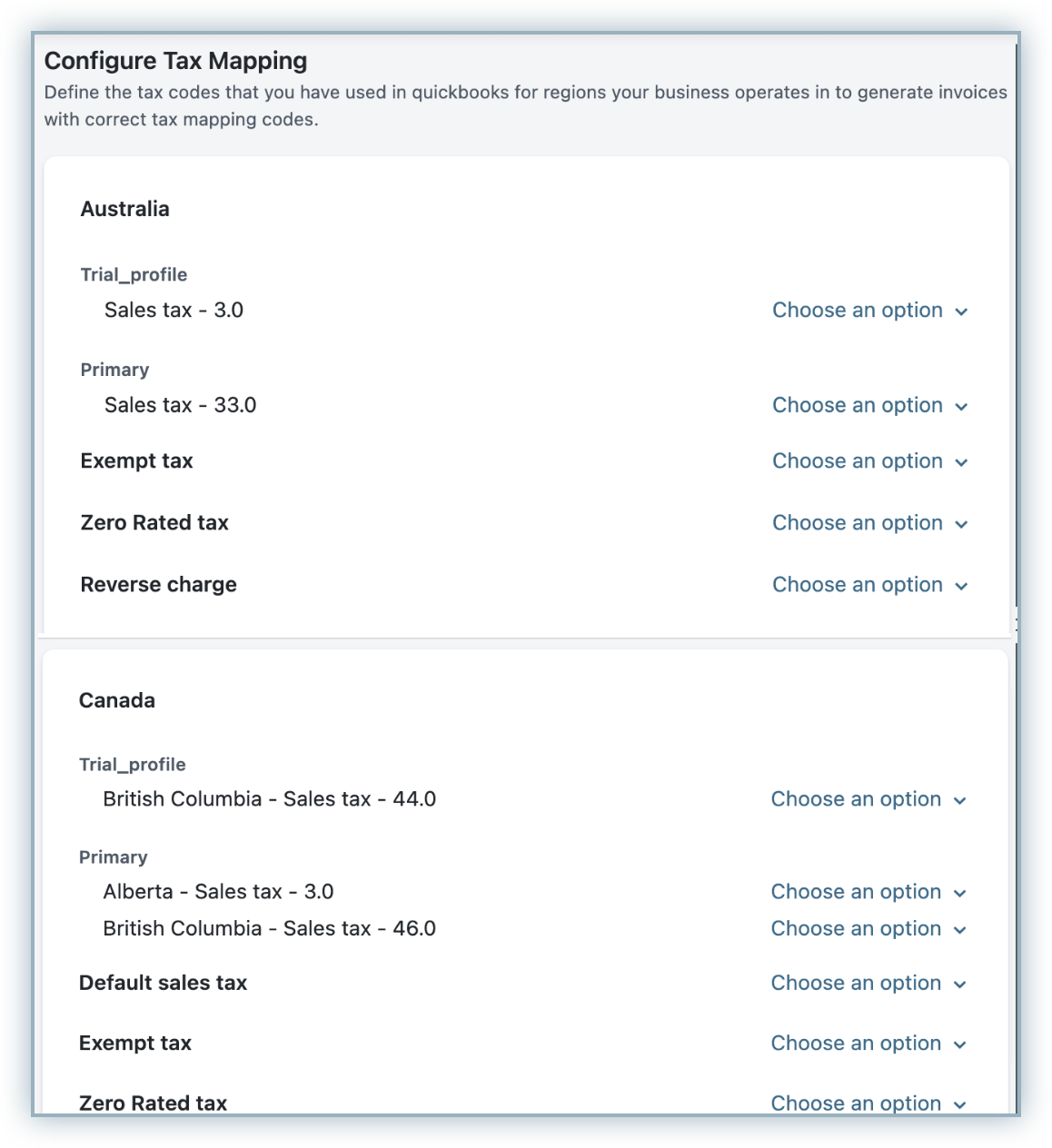1052x1148 pixels.
Task: Click chevron icon on Sales tax - 33.0 row
Action: 961,408
